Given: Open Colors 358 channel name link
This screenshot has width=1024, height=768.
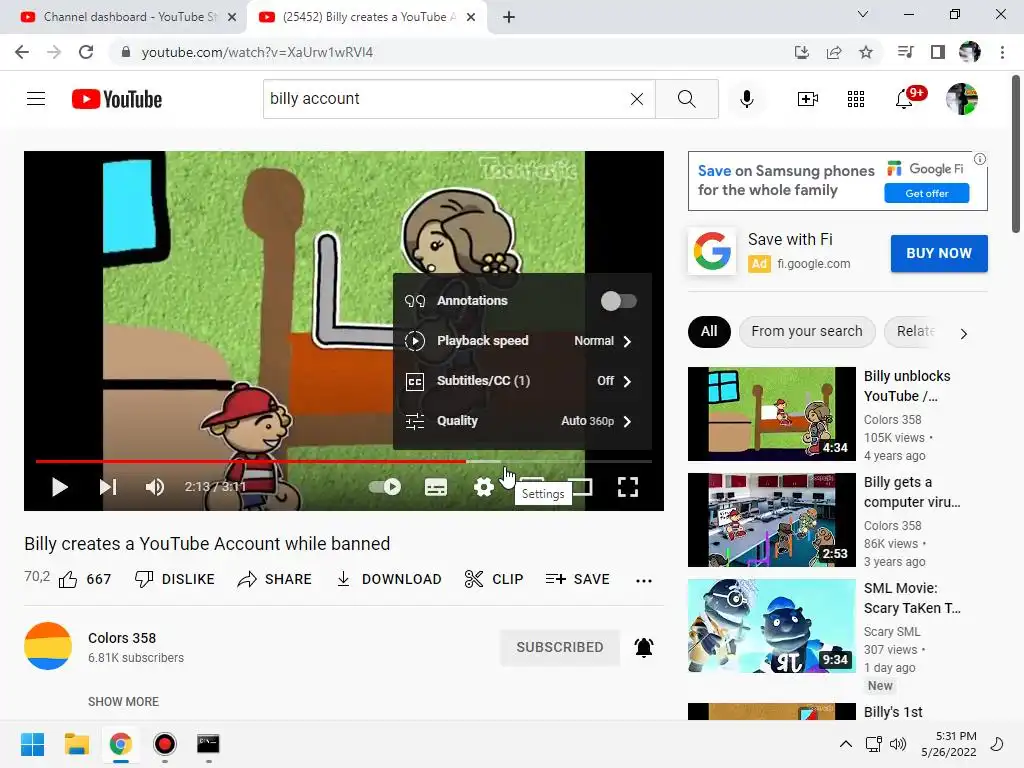Looking at the screenshot, I should pos(122,638).
